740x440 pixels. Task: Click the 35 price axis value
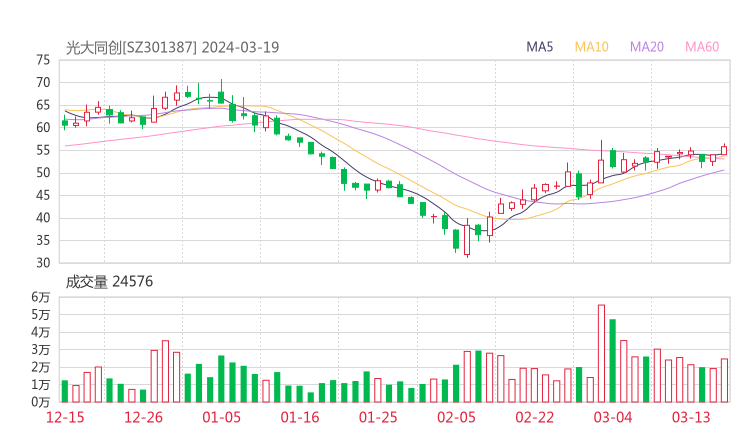pyautogui.click(x=43, y=240)
